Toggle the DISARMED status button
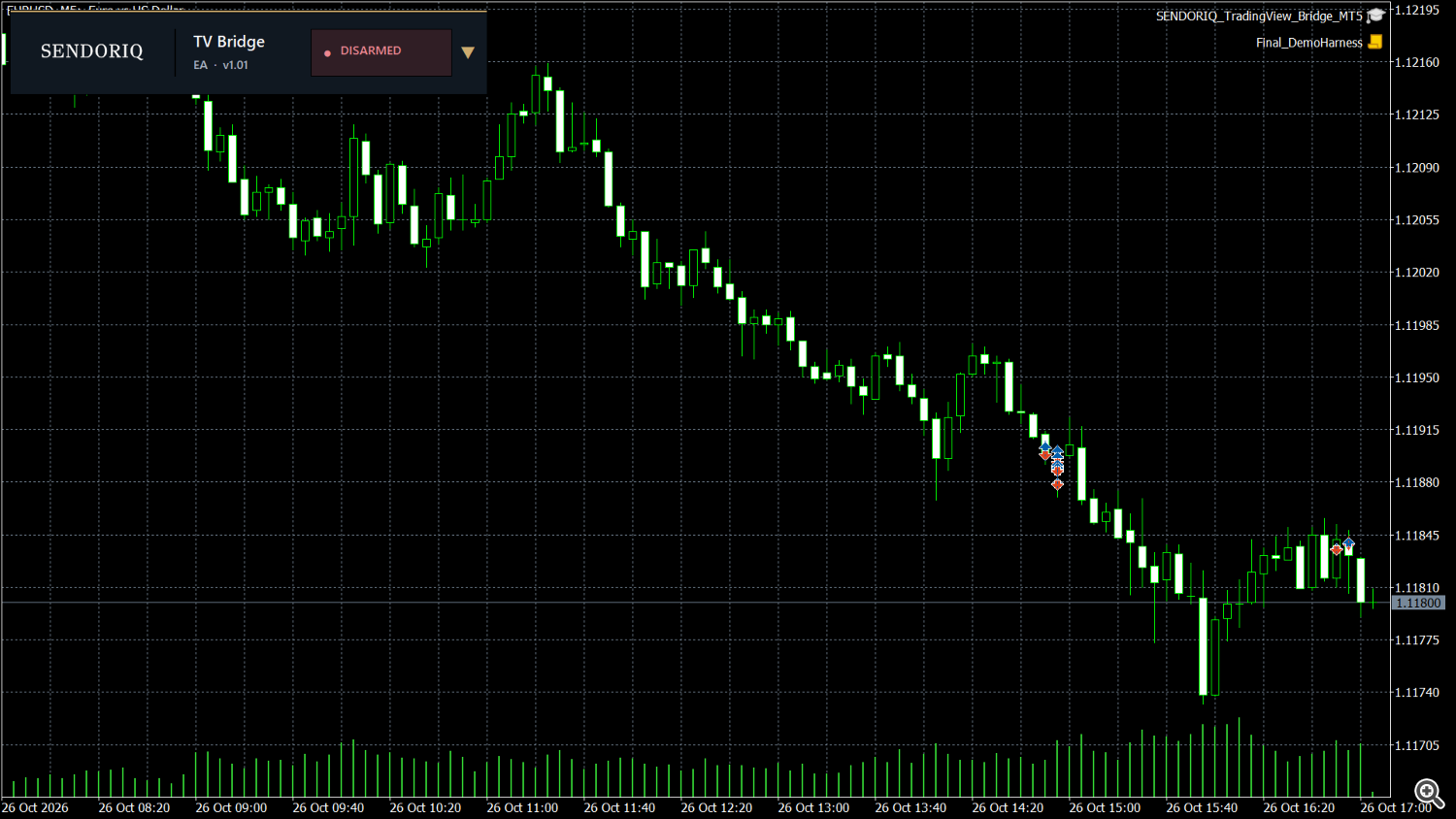The width and height of the screenshot is (1456, 819). pyautogui.click(x=381, y=51)
